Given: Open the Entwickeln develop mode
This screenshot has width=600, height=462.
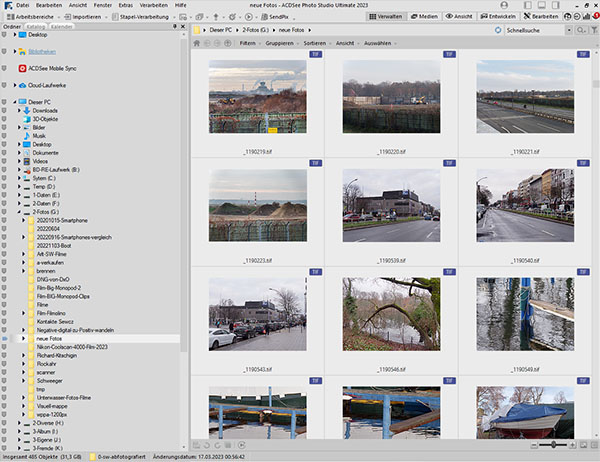Looking at the screenshot, I should pyautogui.click(x=501, y=17).
